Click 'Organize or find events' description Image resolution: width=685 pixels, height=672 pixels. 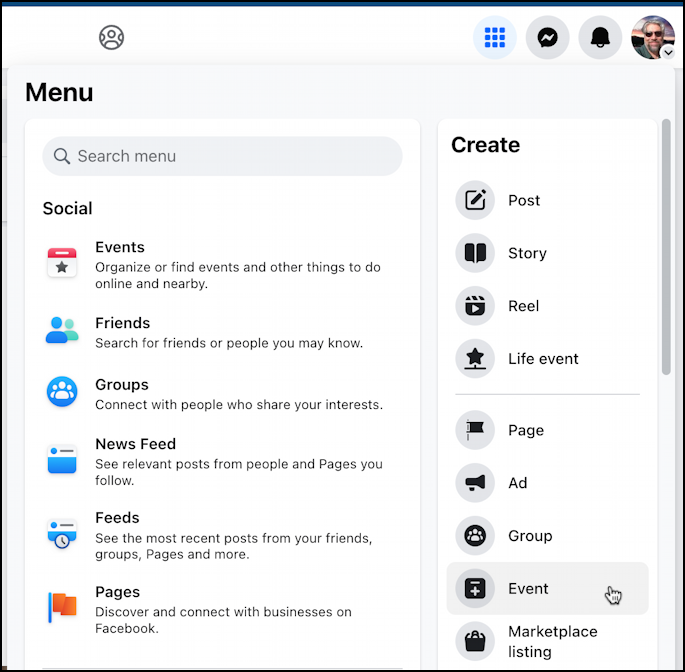pos(238,275)
